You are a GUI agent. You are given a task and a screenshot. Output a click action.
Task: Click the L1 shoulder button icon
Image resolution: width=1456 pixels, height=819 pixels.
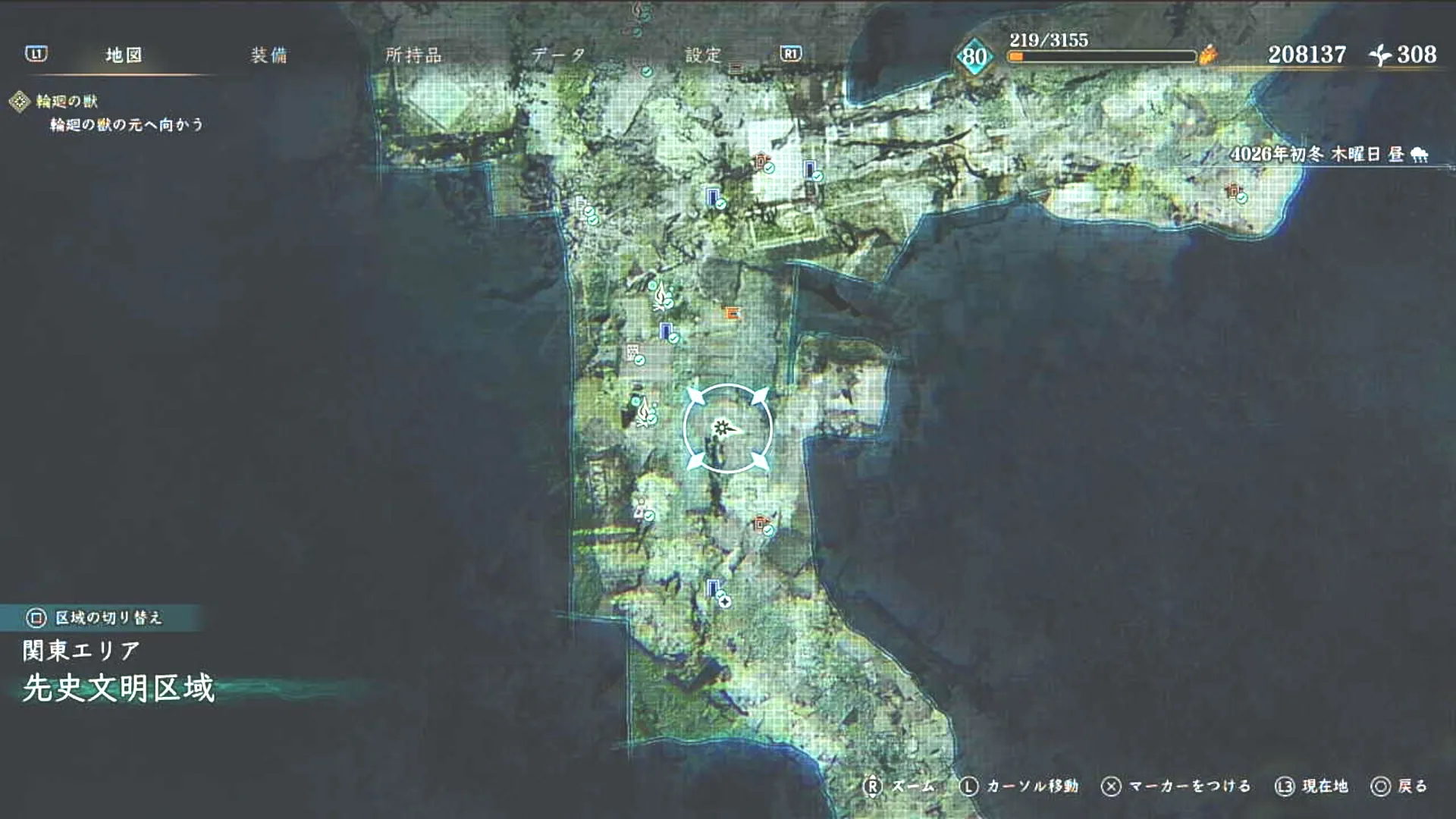tap(36, 54)
